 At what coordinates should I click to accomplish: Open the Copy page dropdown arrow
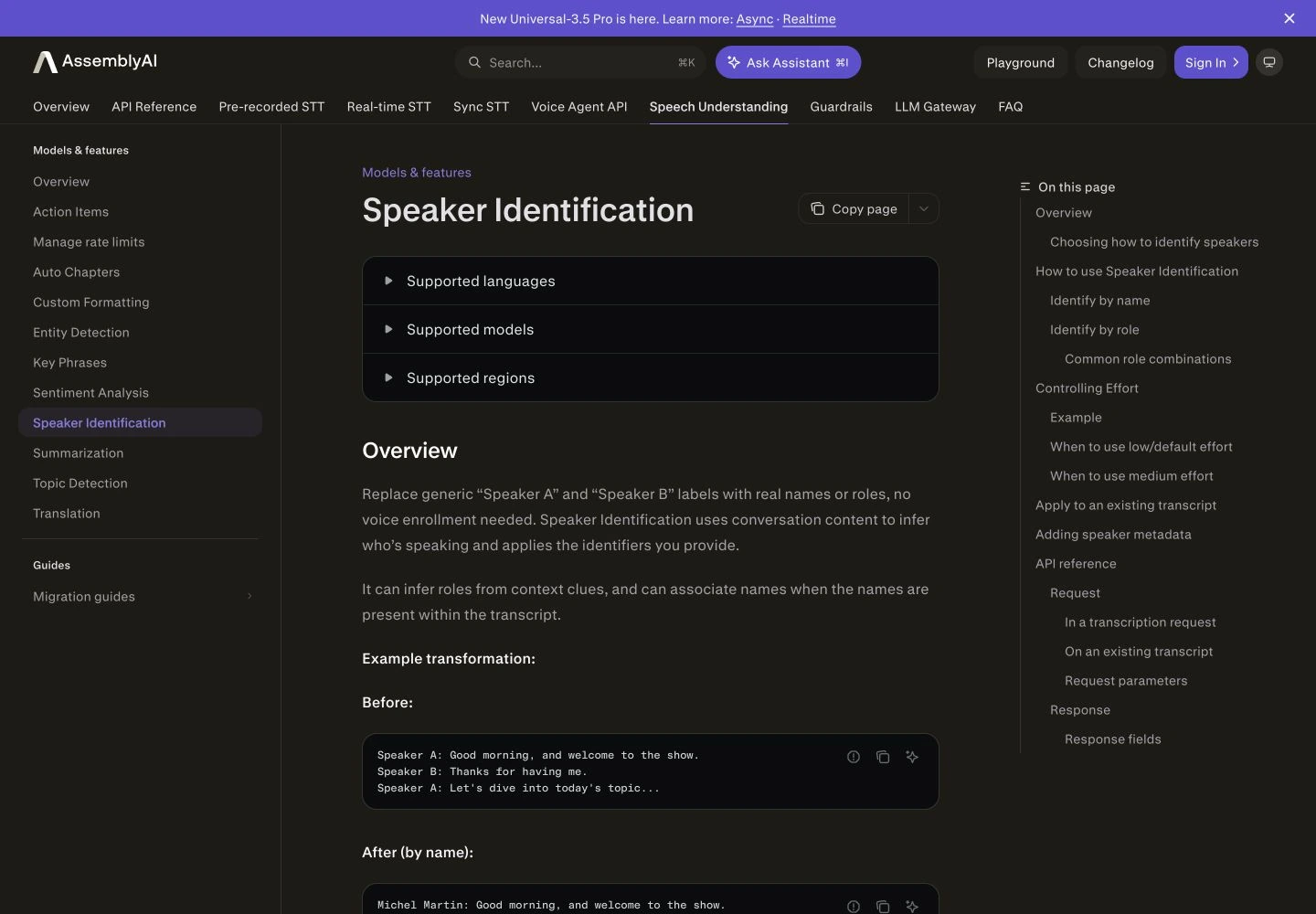click(x=924, y=208)
